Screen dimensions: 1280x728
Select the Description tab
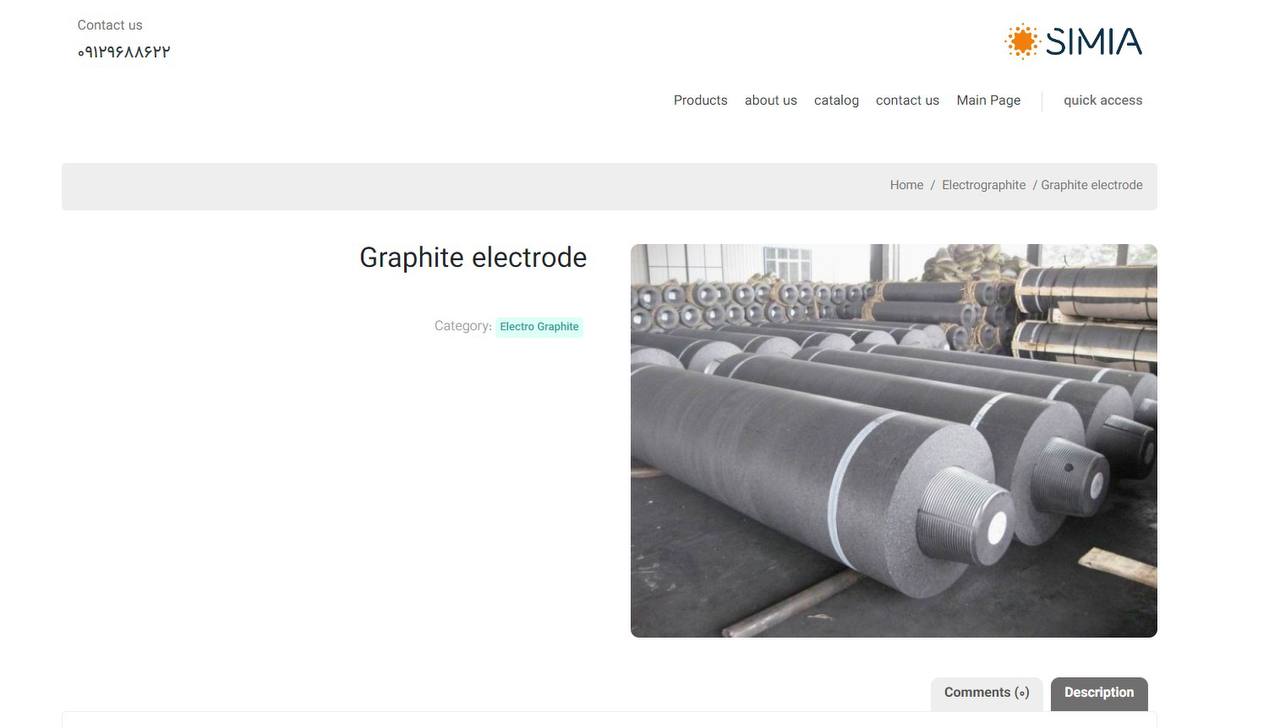click(x=1099, y=693)
